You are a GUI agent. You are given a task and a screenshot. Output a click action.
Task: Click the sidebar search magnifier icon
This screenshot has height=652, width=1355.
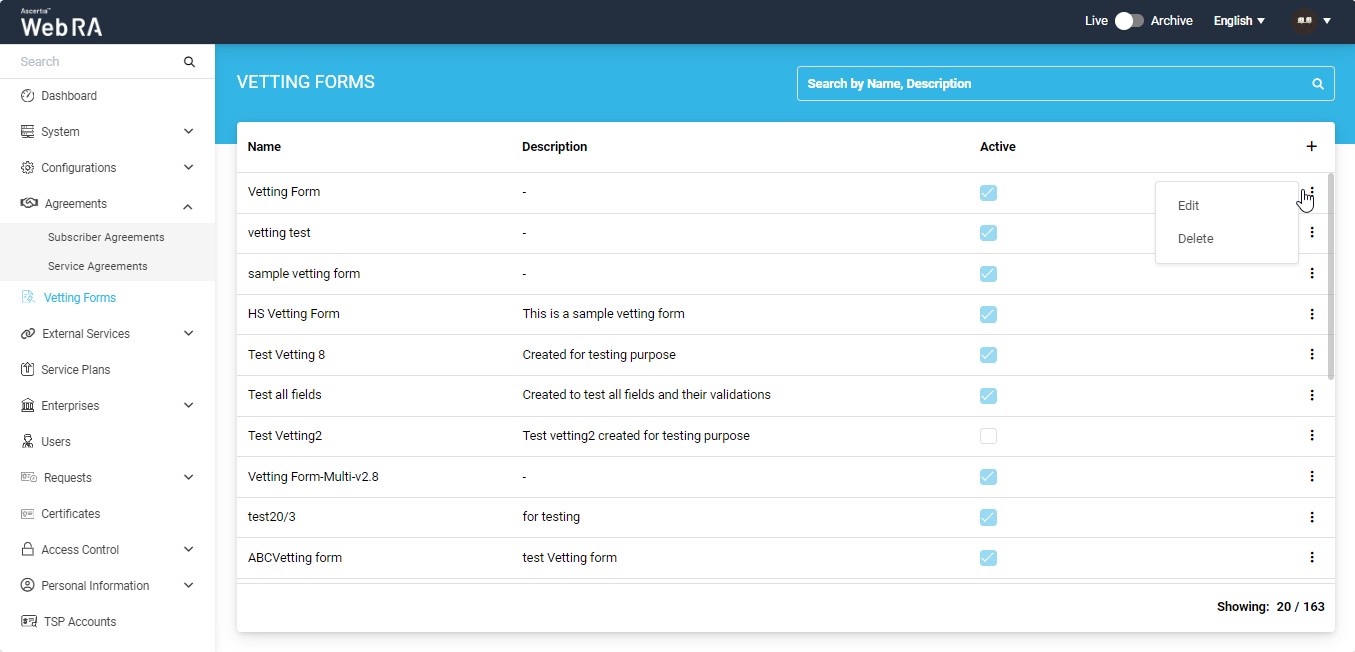click(189, 62)
